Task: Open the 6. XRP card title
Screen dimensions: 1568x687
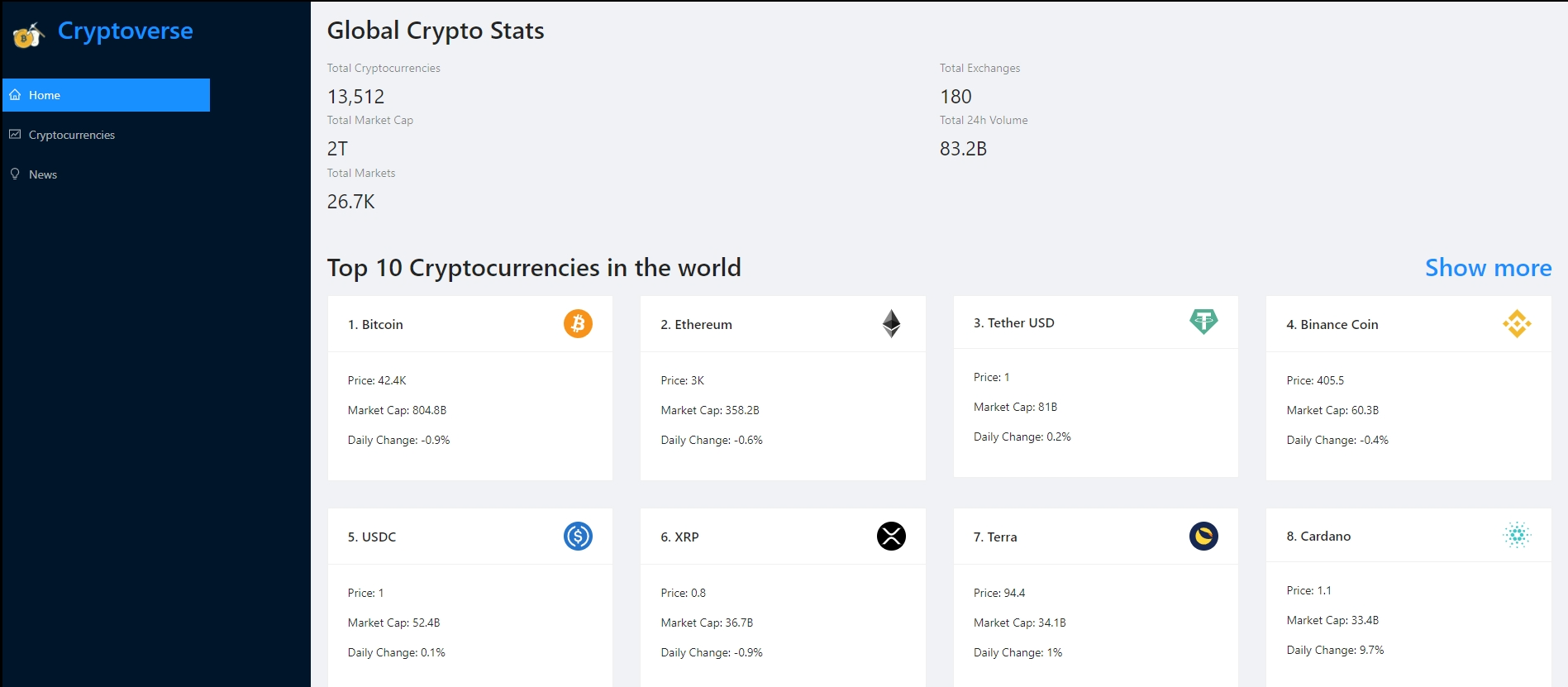Action: [679, 537]
